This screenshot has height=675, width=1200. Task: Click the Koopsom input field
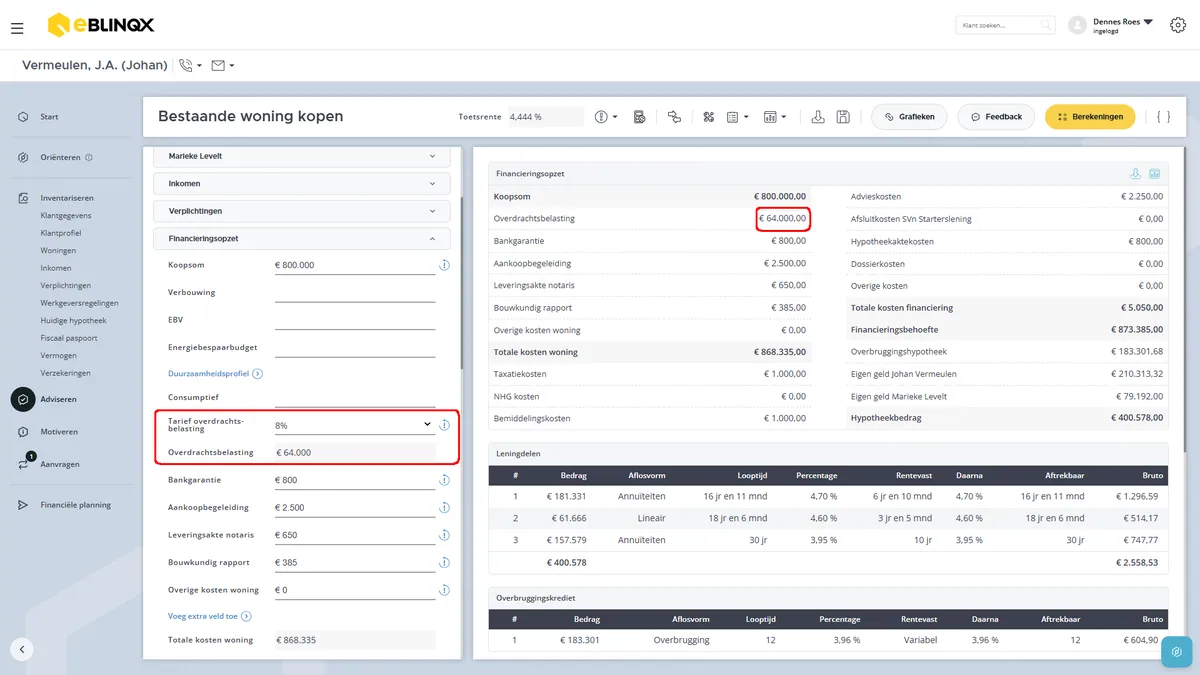tap(354, 265)
